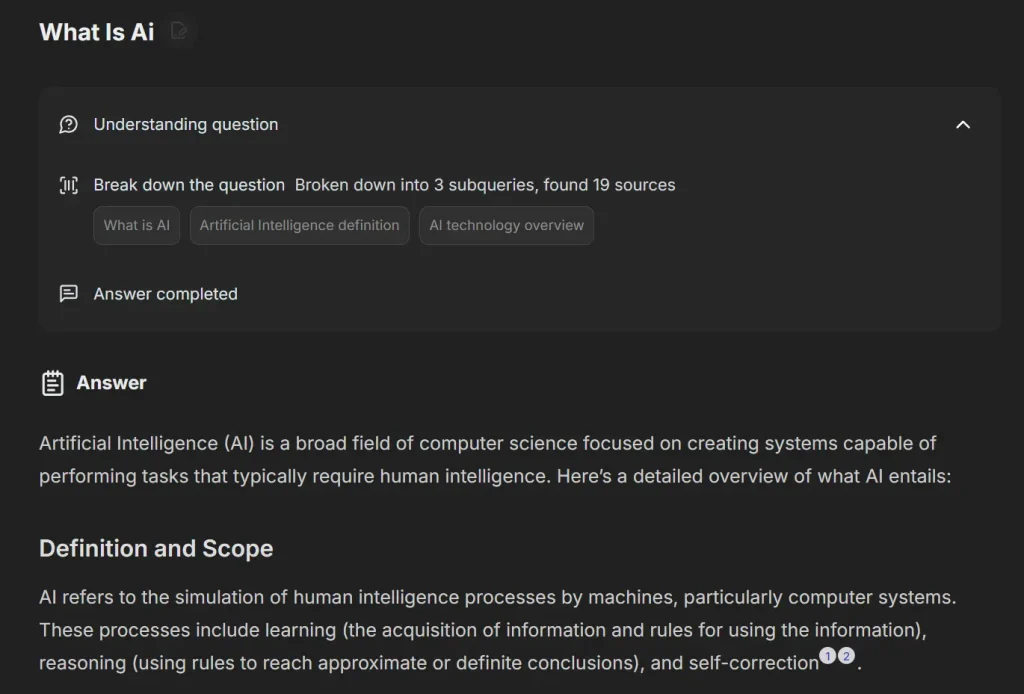Click the Answer section heading
The width and height of the screenshot is (1024, 694).
[111, 382]
